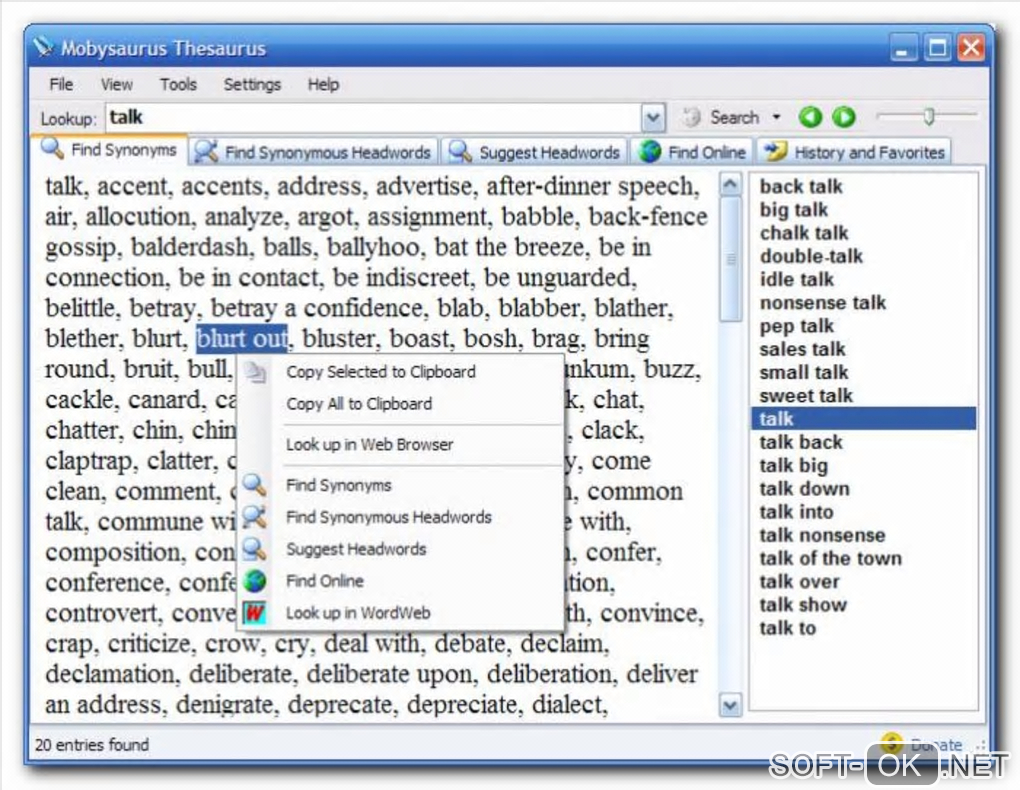Click the green back navigation arrow
Viewport: 1020px width, 790px height.
point(810,117)
